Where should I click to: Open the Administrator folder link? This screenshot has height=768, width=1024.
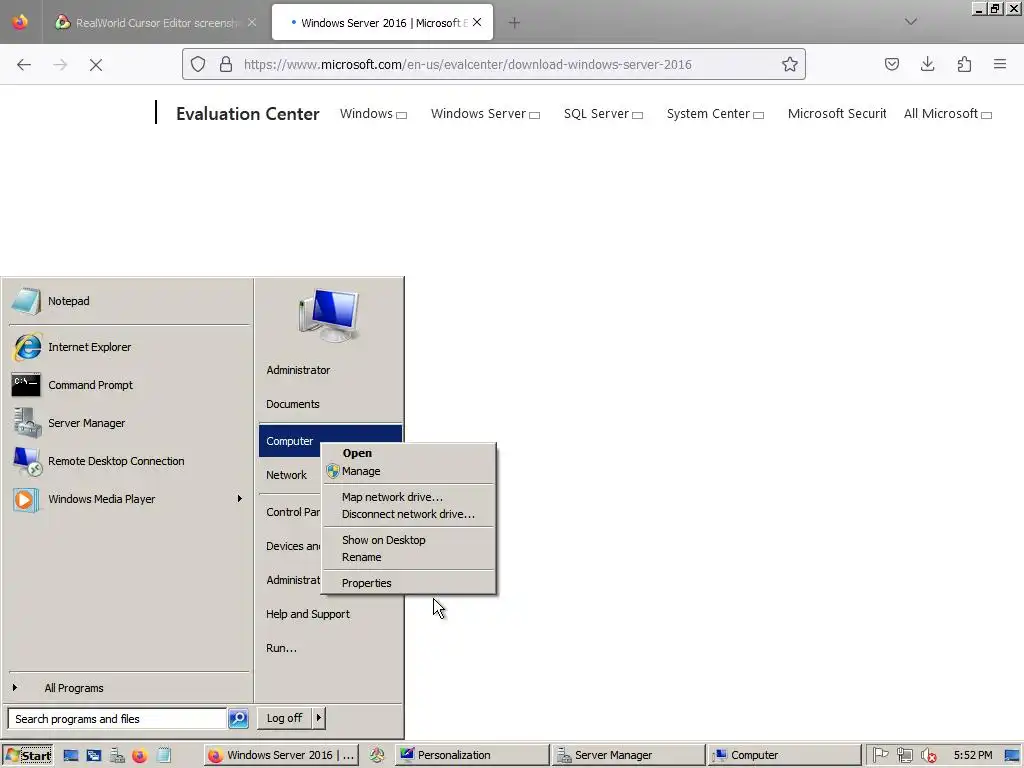point(298,370)
